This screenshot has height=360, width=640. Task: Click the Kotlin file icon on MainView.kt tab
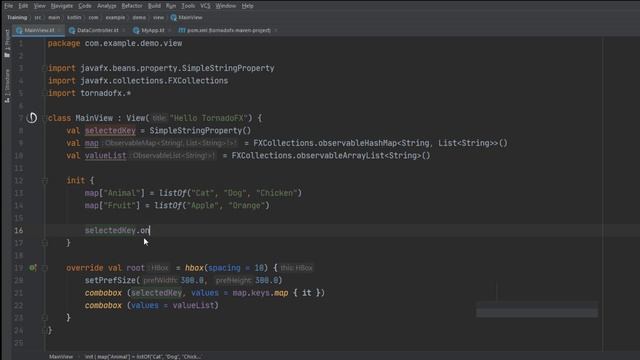[19, 30]
